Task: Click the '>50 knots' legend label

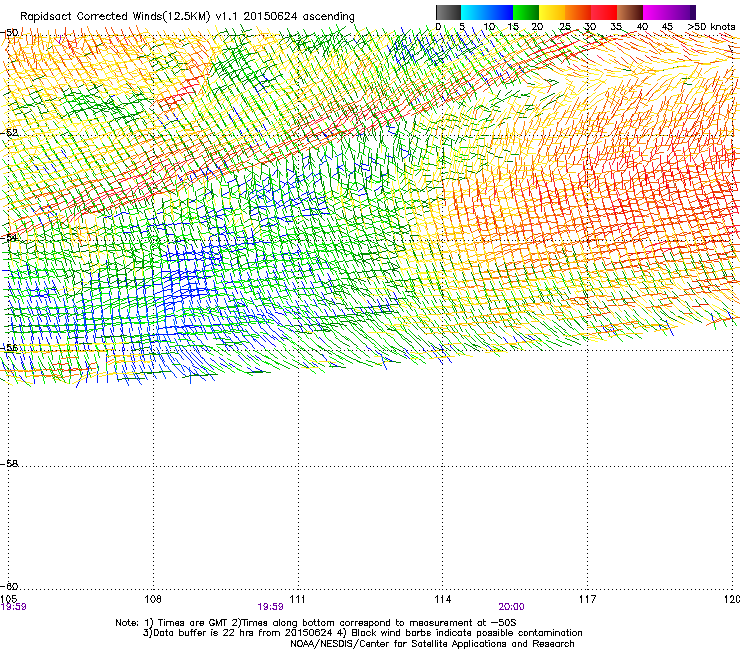Action: tap(711, 27)
